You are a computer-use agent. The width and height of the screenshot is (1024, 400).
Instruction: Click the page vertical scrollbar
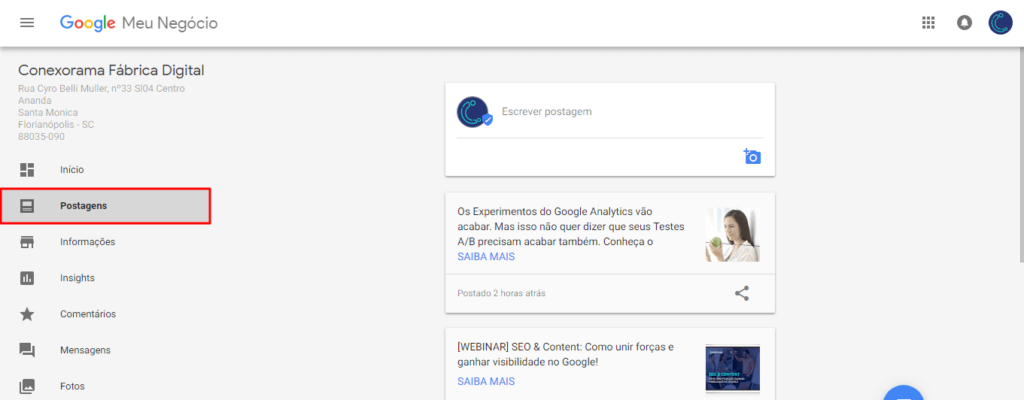pyautogui.click(x=1020, y=154)
